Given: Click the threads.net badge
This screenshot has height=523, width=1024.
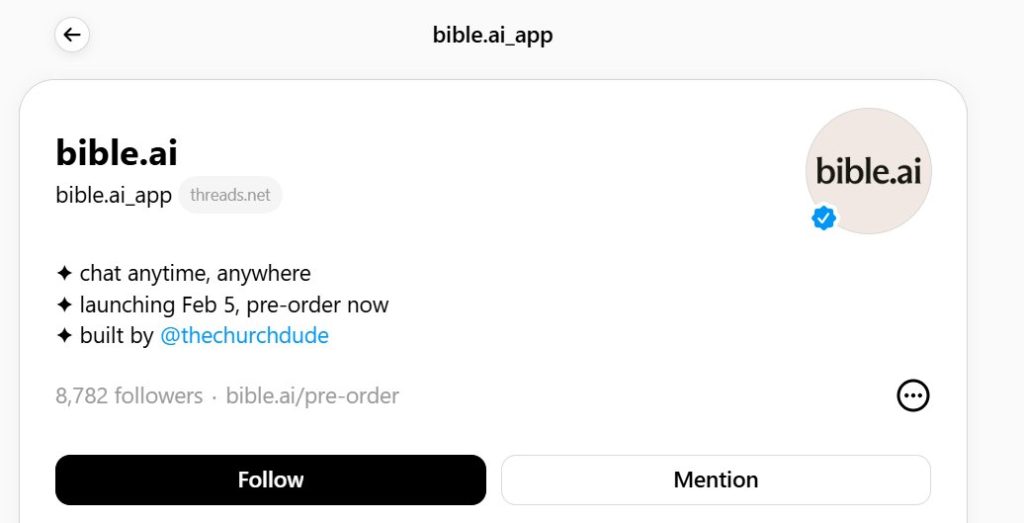Looking at the screenshot, I should click(x=230, y=195).
